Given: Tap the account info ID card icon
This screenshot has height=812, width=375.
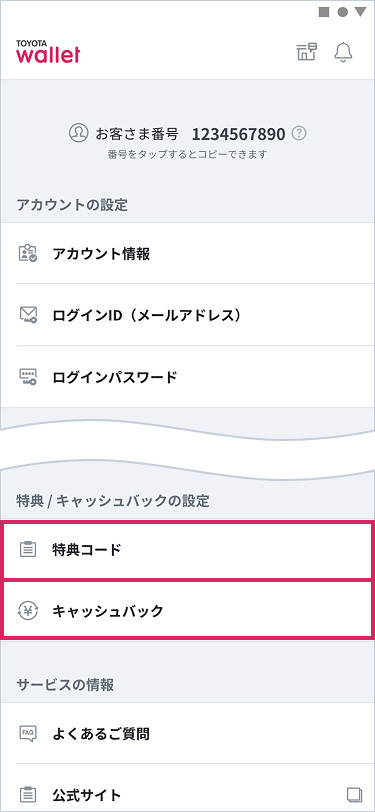Looking at the screenshot, I should [x=28, y=253].
